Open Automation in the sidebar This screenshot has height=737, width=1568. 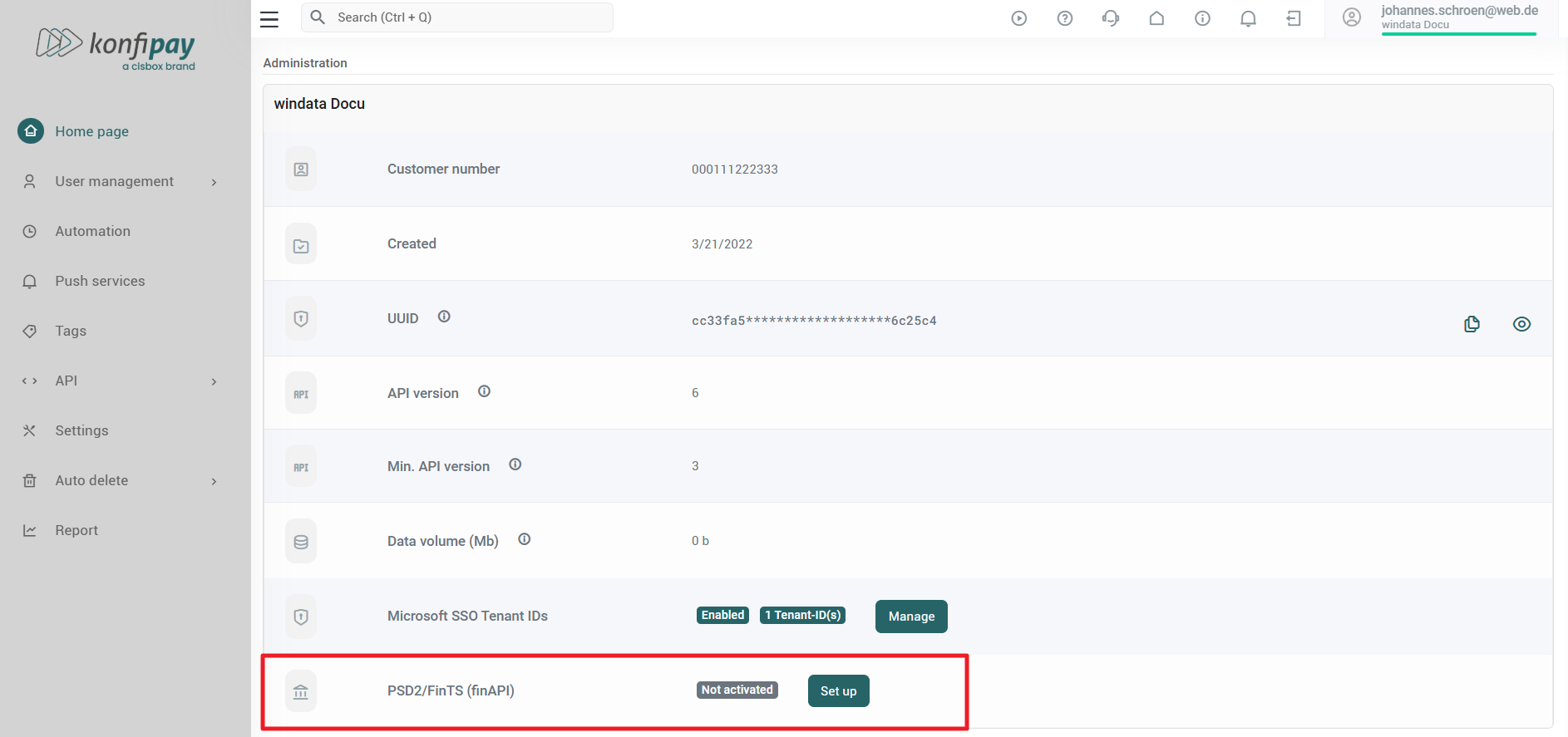[x=93, y=231]
